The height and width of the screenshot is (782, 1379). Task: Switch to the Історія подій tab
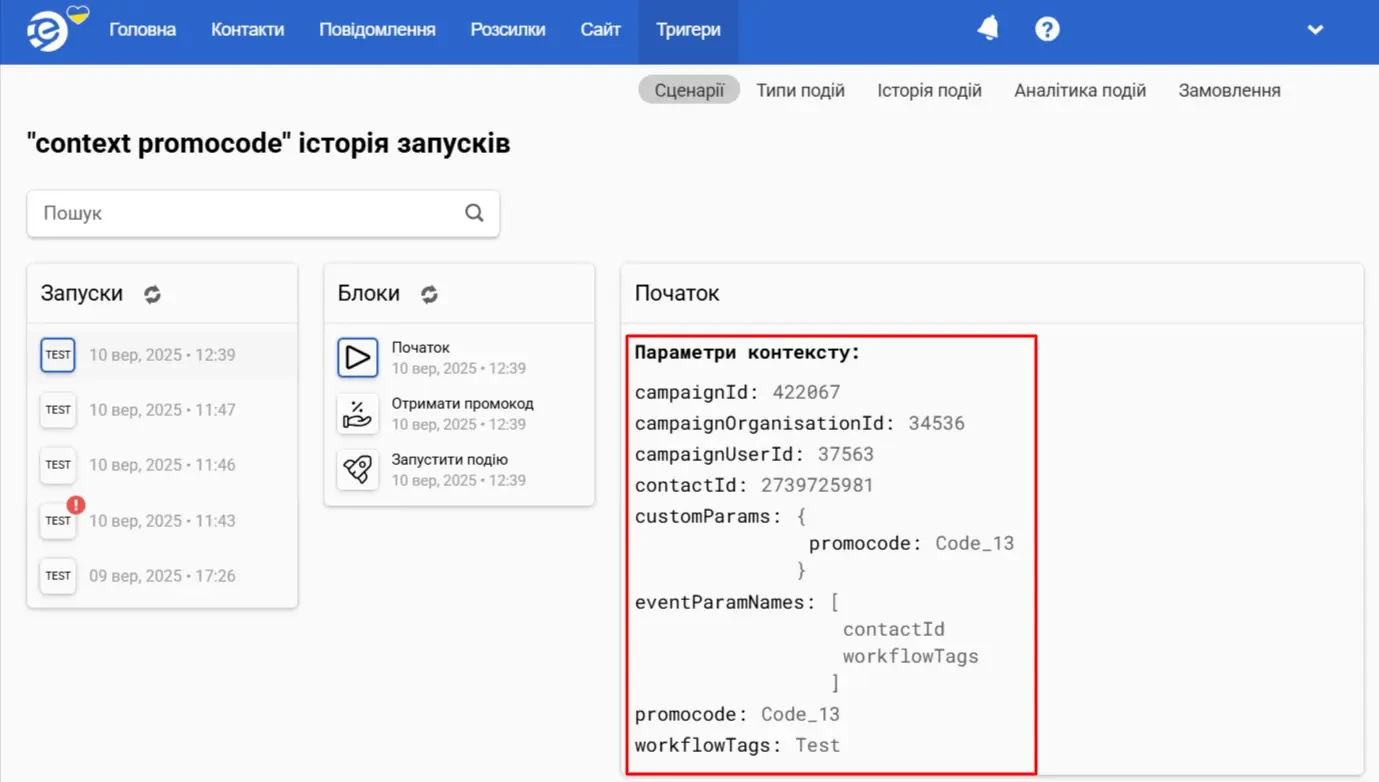[929, 90]
